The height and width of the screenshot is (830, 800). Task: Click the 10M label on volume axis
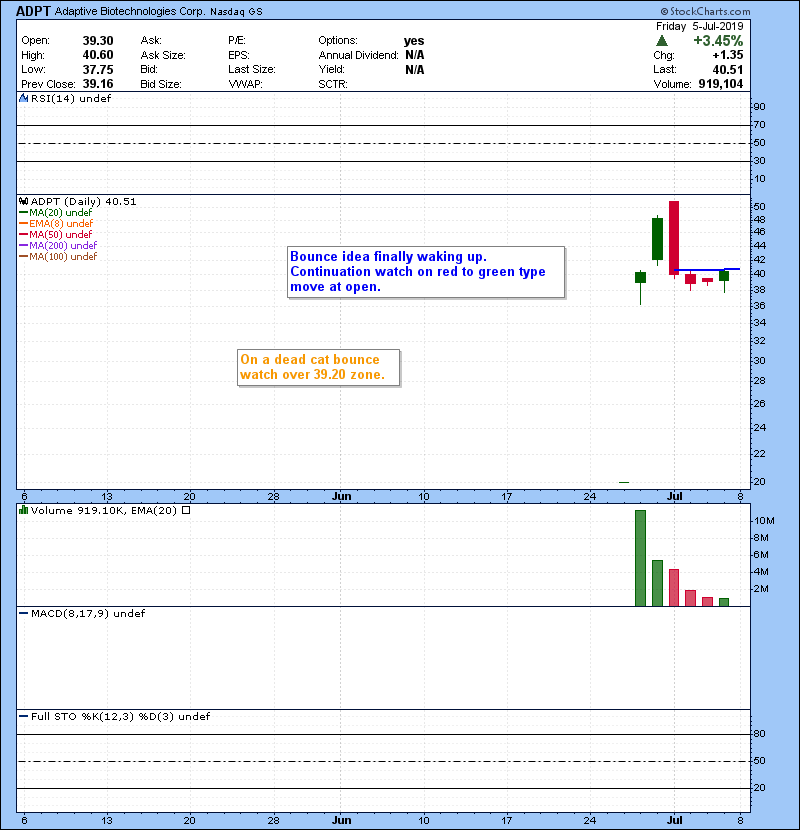[764, 521]
